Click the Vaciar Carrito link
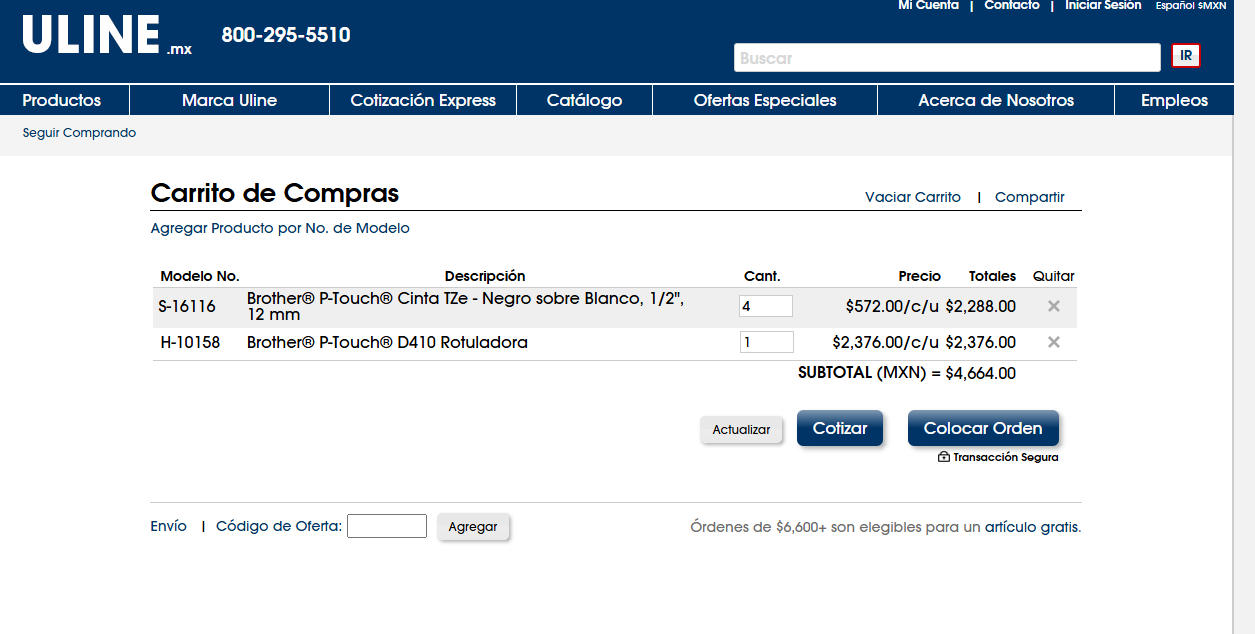 (x=913, y=197)
